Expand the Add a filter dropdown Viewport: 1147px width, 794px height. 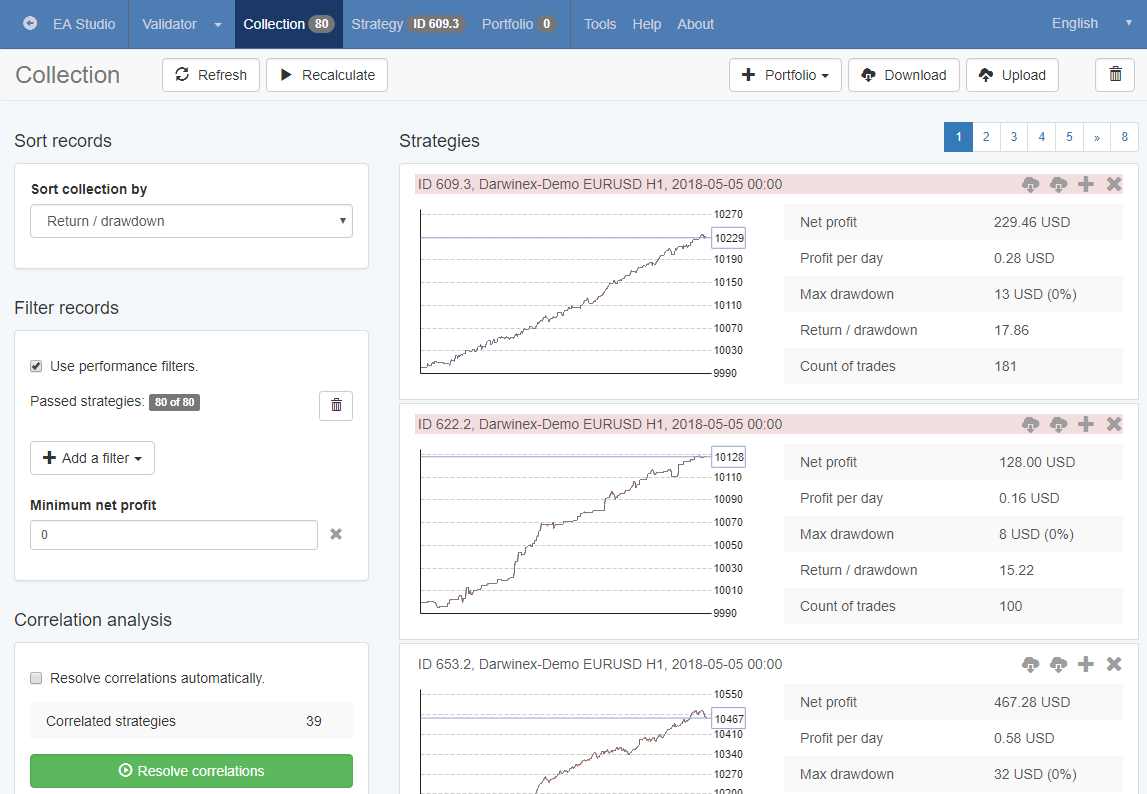tap(92, 458)
